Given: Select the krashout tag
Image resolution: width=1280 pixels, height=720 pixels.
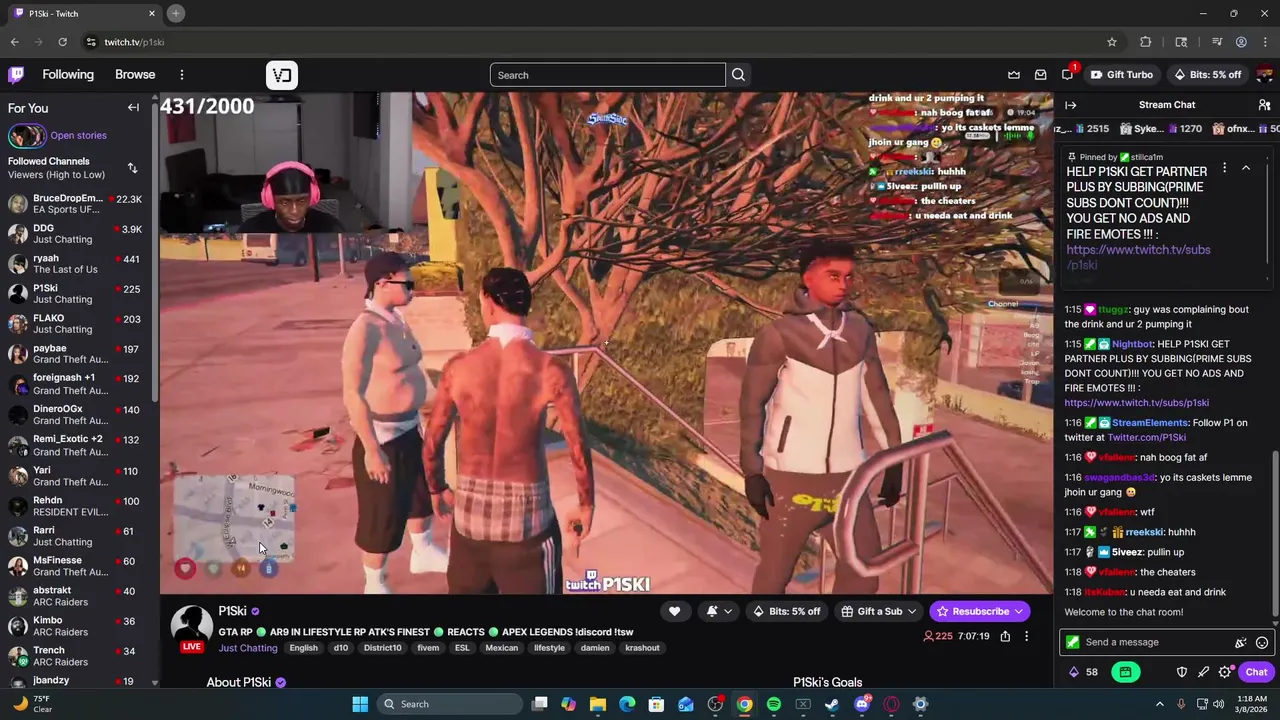Looking at the screenshot, I should point(642,648).
